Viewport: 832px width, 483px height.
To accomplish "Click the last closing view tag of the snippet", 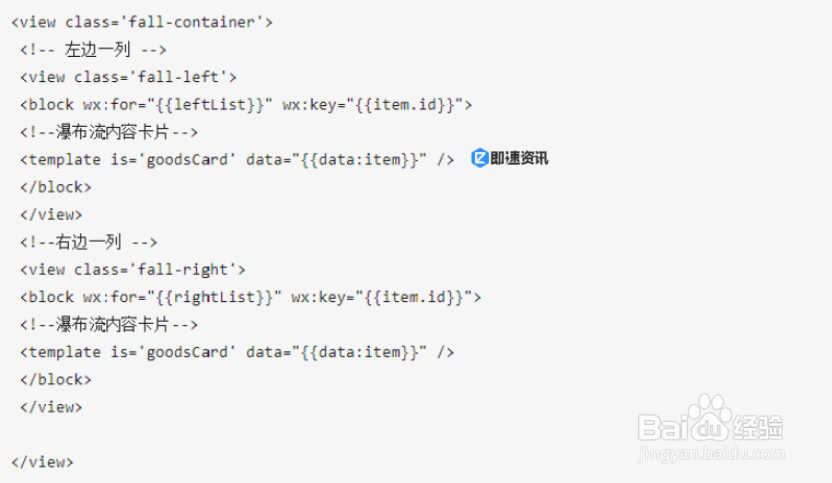I will [41, 462].
